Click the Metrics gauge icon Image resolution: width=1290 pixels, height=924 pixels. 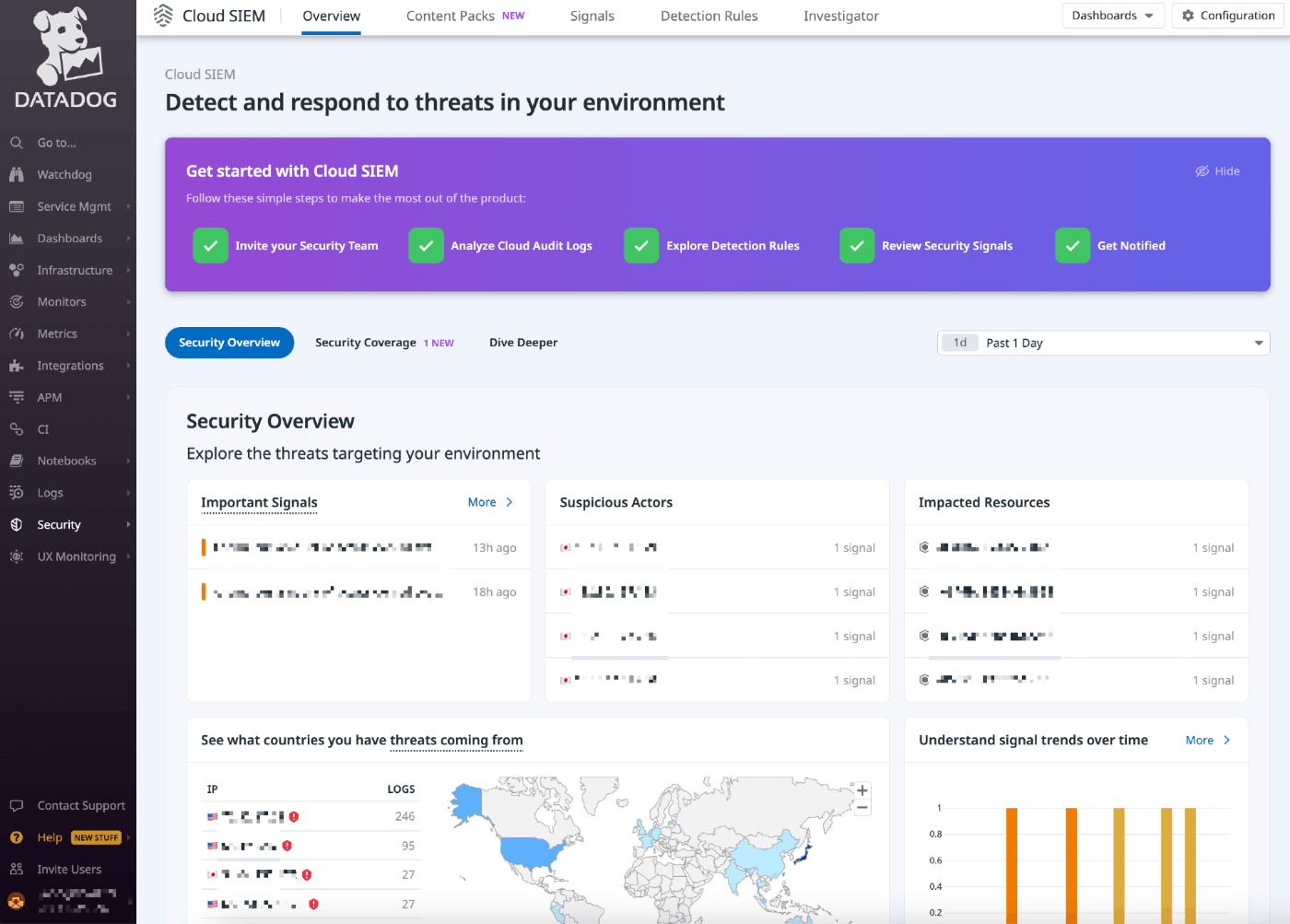(x=17, y=333)
